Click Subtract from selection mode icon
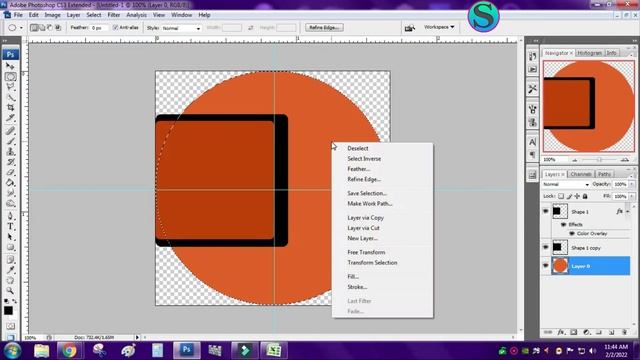The height and width of the screenshot is (360, 640). [50, 28]
